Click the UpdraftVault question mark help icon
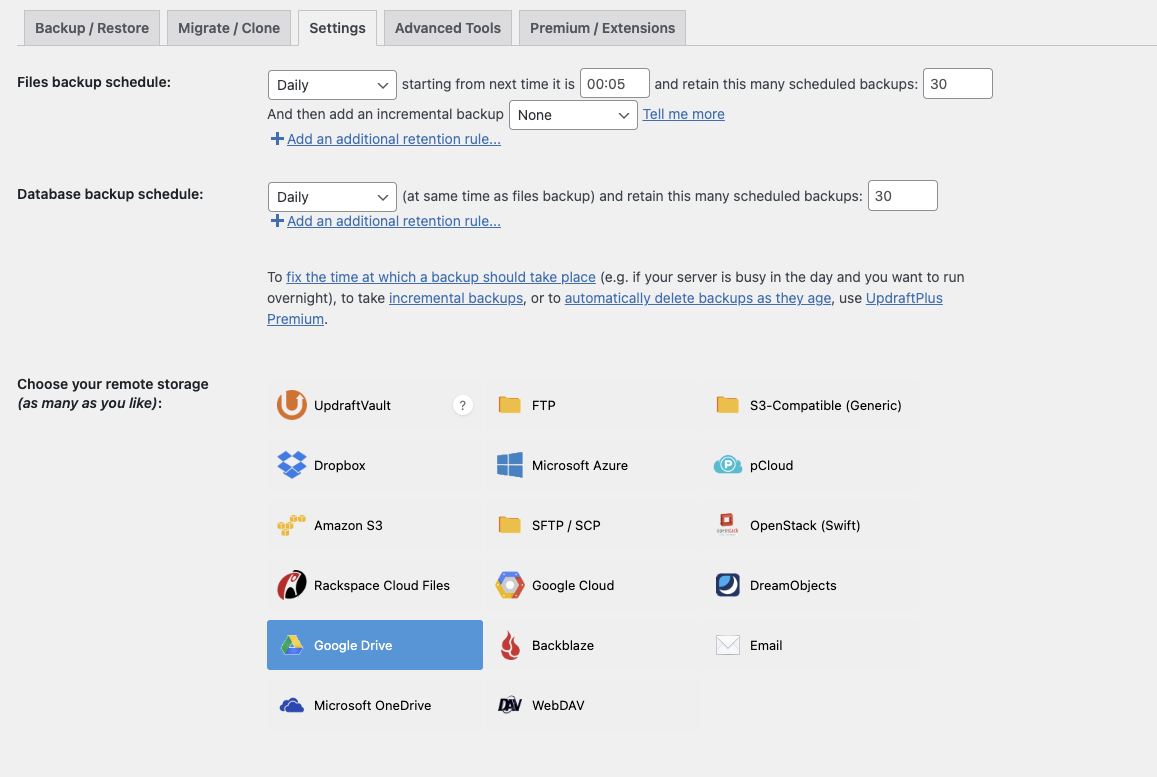Screen dimensions: 1157x777 (x=462, y=405)
